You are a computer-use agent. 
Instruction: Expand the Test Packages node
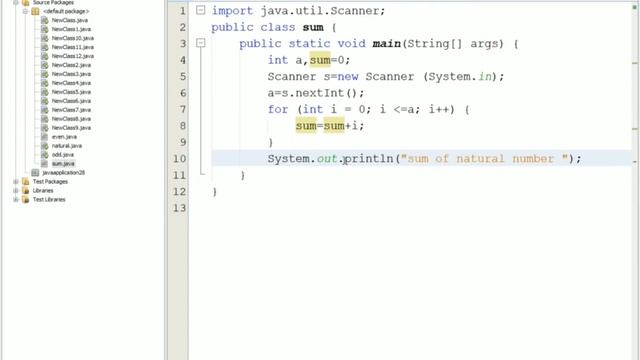16,182
